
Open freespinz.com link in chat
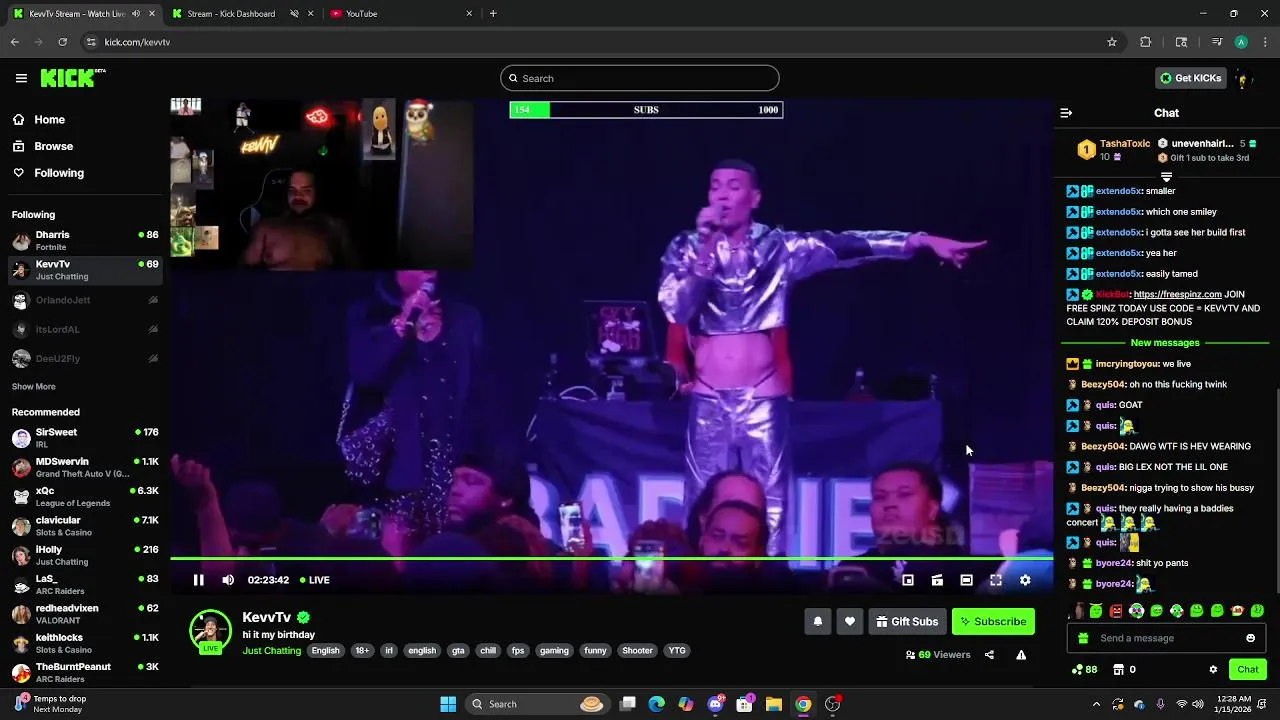1177,295
